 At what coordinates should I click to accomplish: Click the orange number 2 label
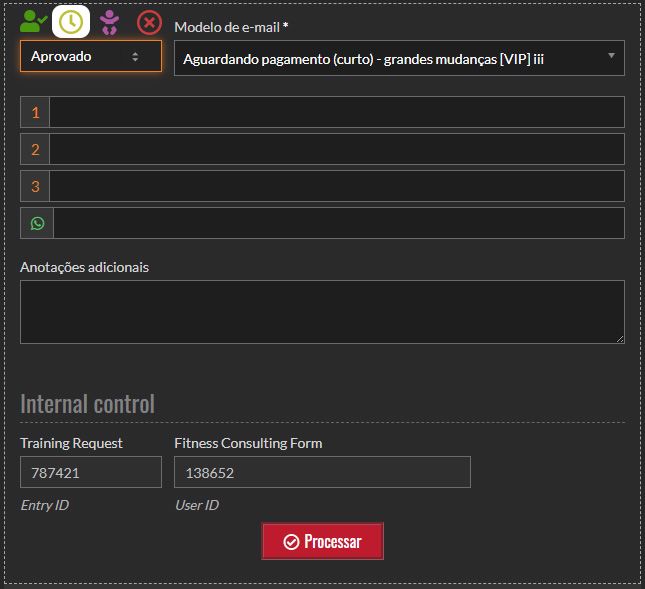coord(35,149)
